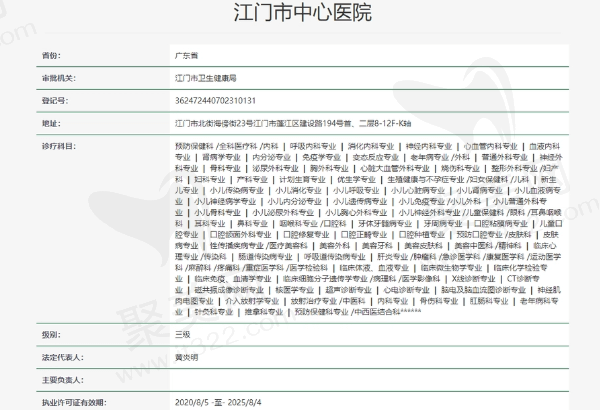Click 美容外科 entry
This screenshot has width=600, height=410.
point(334,245)
